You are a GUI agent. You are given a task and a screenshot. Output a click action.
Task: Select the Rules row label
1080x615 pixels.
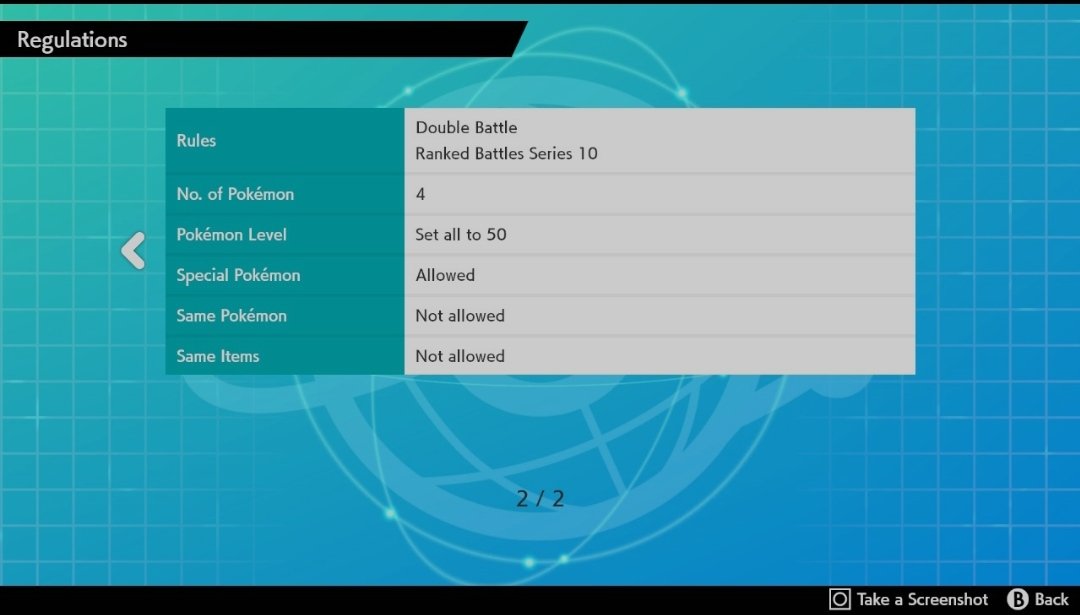[x=196, y=140]
